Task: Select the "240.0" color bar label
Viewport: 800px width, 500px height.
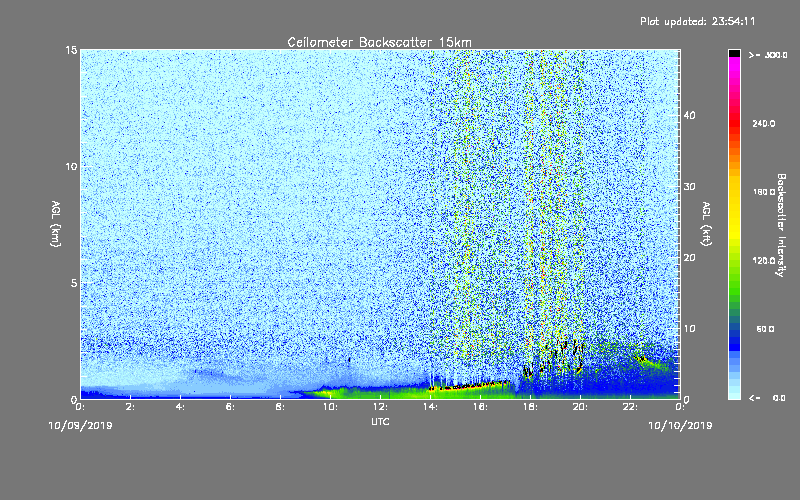Action: pos(764,123)
